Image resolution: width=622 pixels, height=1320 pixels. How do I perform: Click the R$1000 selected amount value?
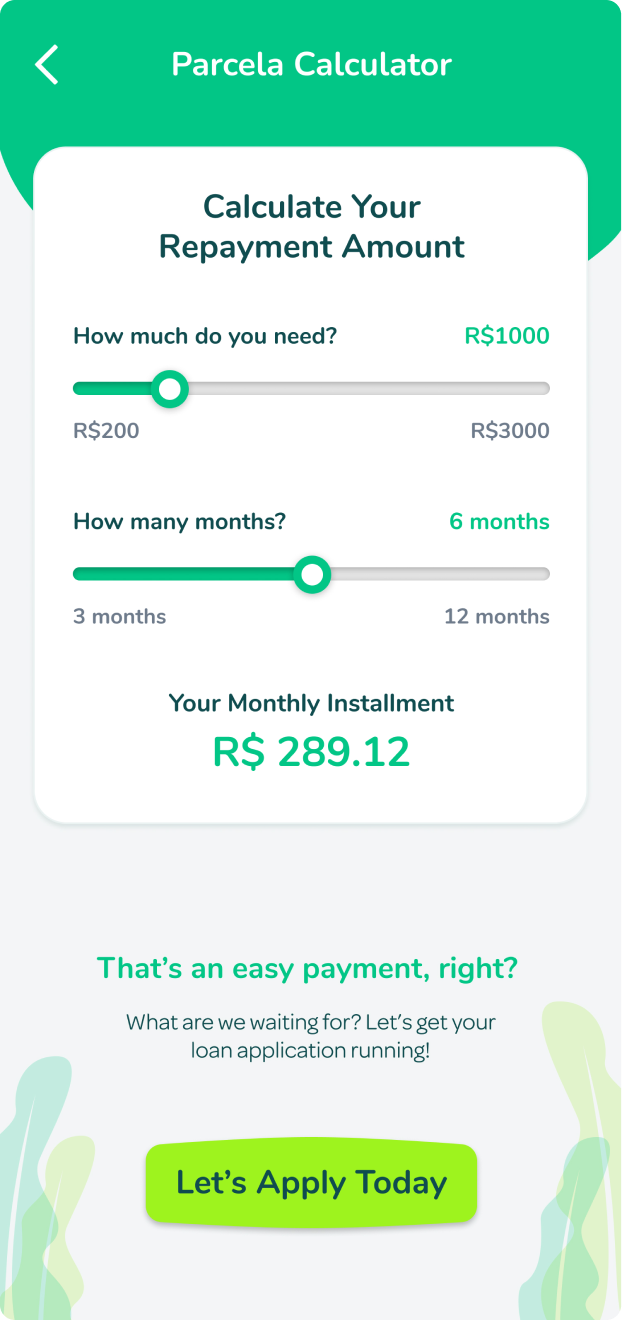click(x=506, y=336)
